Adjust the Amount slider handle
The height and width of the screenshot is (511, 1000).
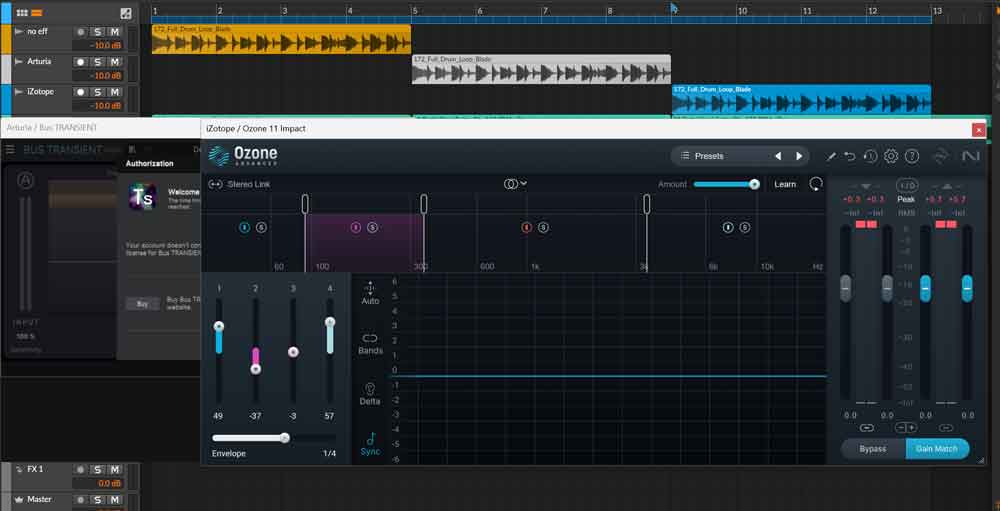tap(754, 184)
